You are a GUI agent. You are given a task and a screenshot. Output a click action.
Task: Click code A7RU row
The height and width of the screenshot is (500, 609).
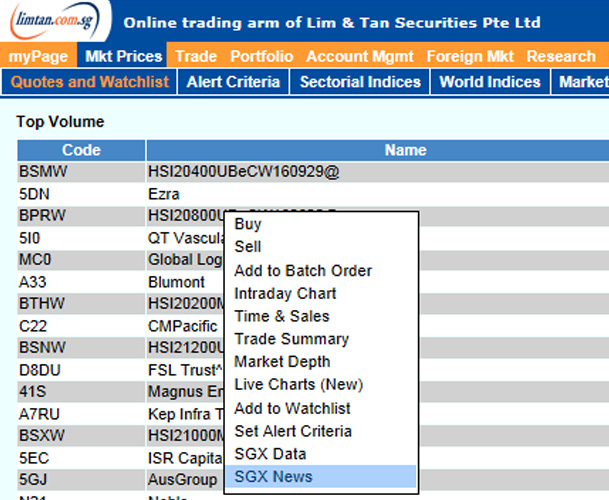(x=39, y=414)
